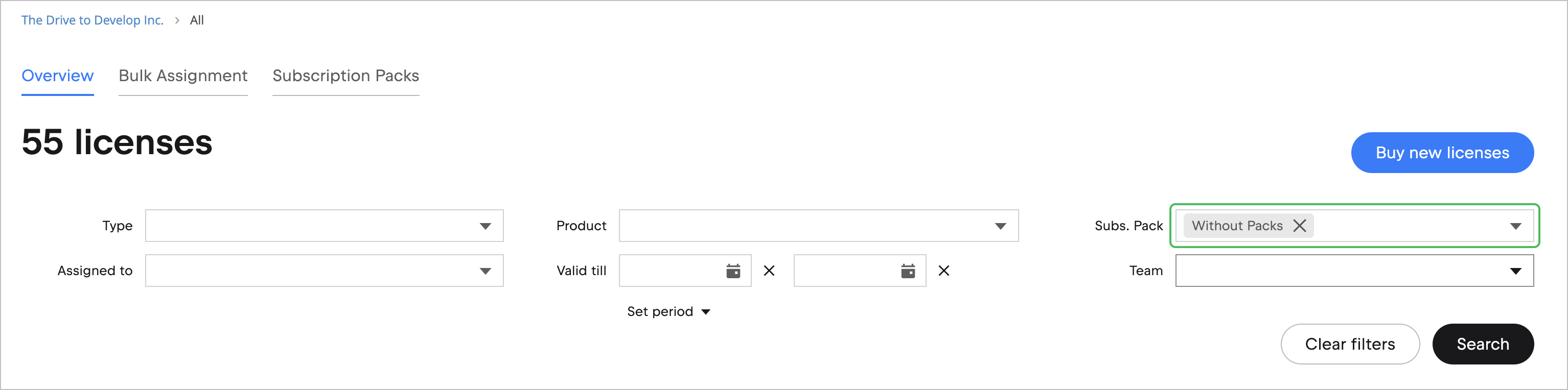Switch to the Bulk Assignment tab
Screen dimensions: 1568x390
click(x=182, y=76)
